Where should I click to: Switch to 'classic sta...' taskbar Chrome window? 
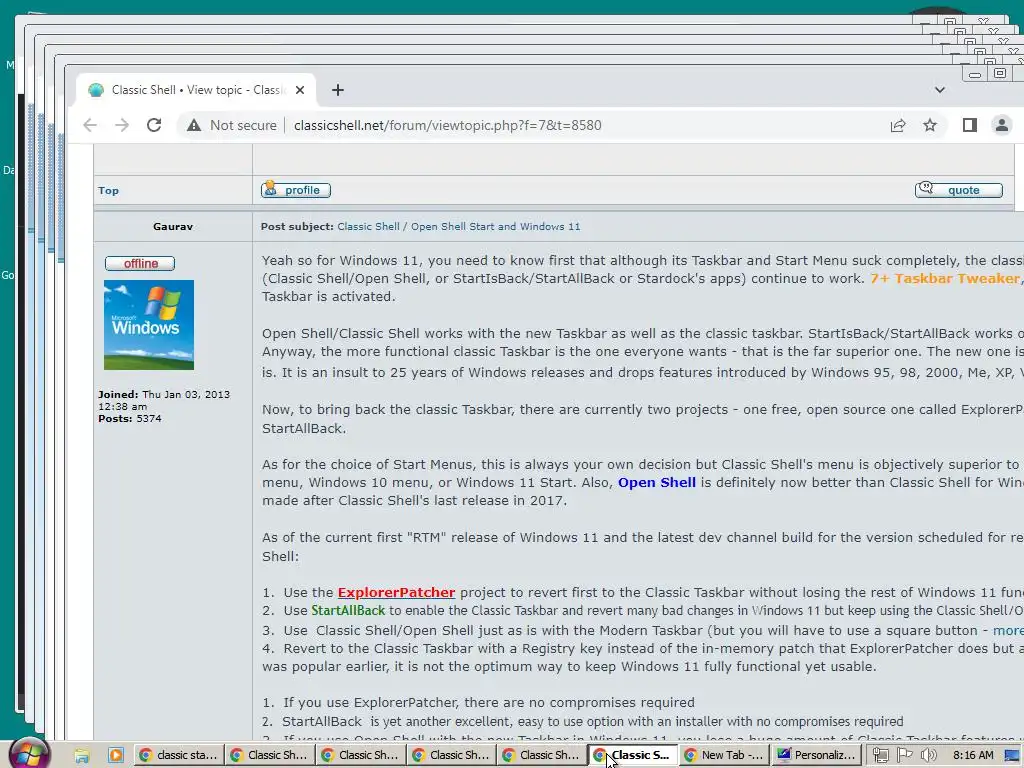click(178, 755)
